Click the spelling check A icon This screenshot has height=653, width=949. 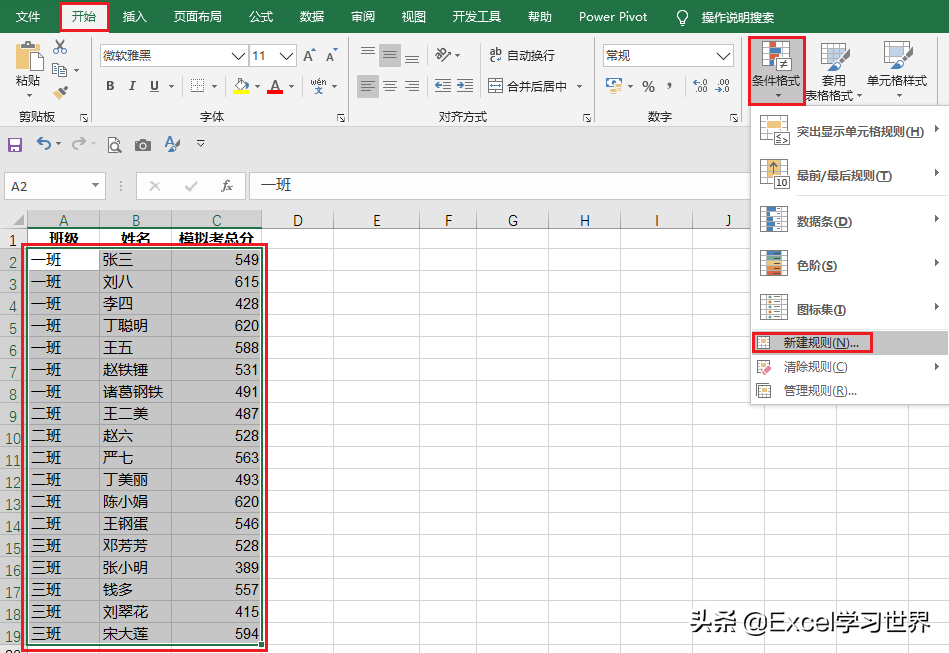[x=172, y=144]
